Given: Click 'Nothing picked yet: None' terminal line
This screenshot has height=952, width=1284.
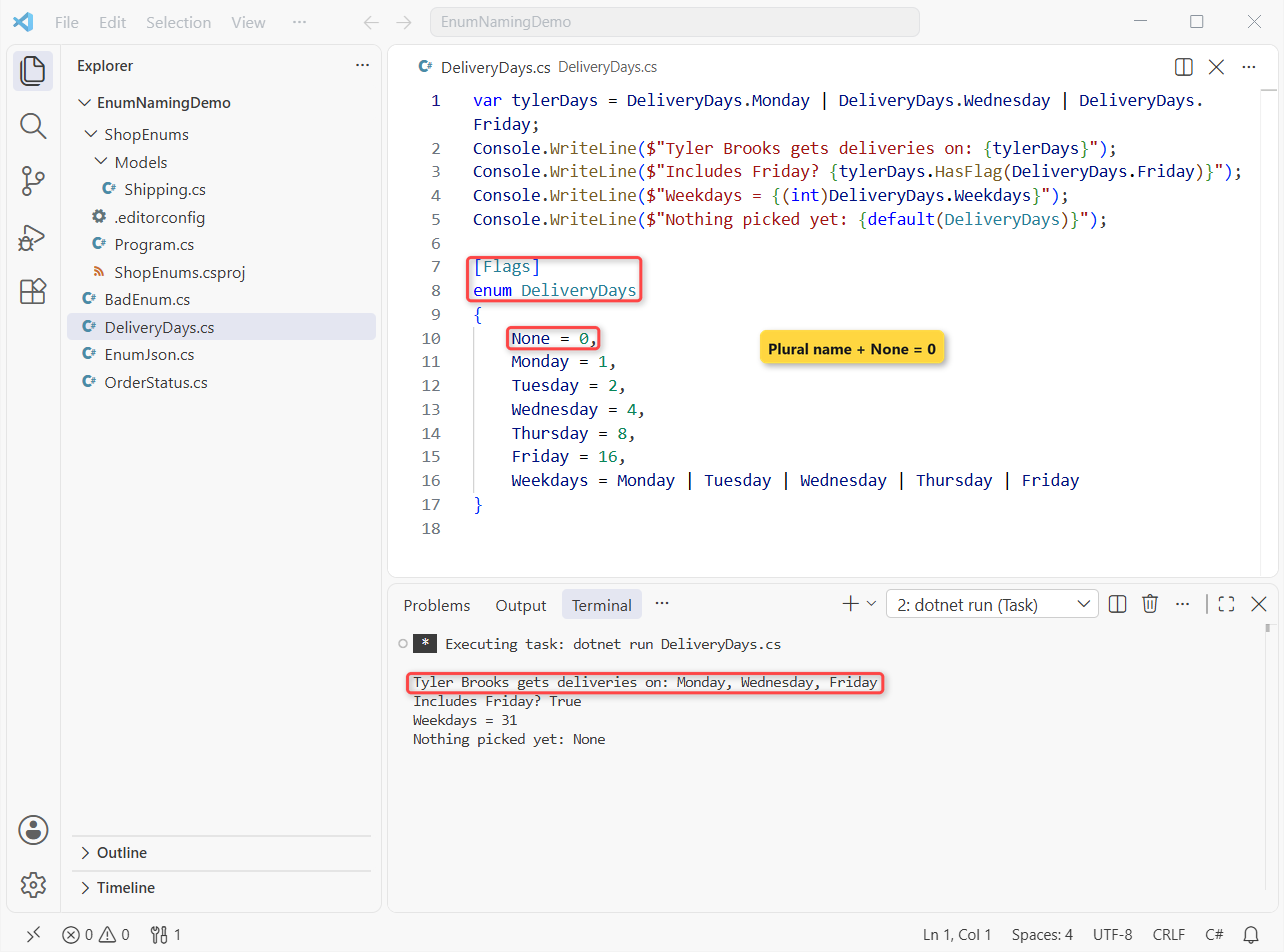Looking at the screenshot, I should pyautogui.click(x=509, y=739).
